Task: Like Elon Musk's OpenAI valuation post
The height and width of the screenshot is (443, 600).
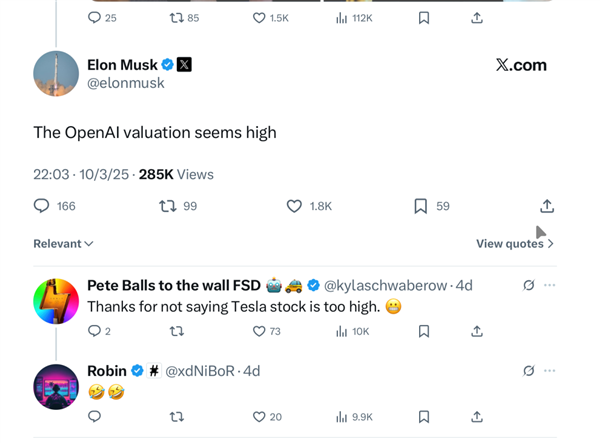Action: [295, 206]
